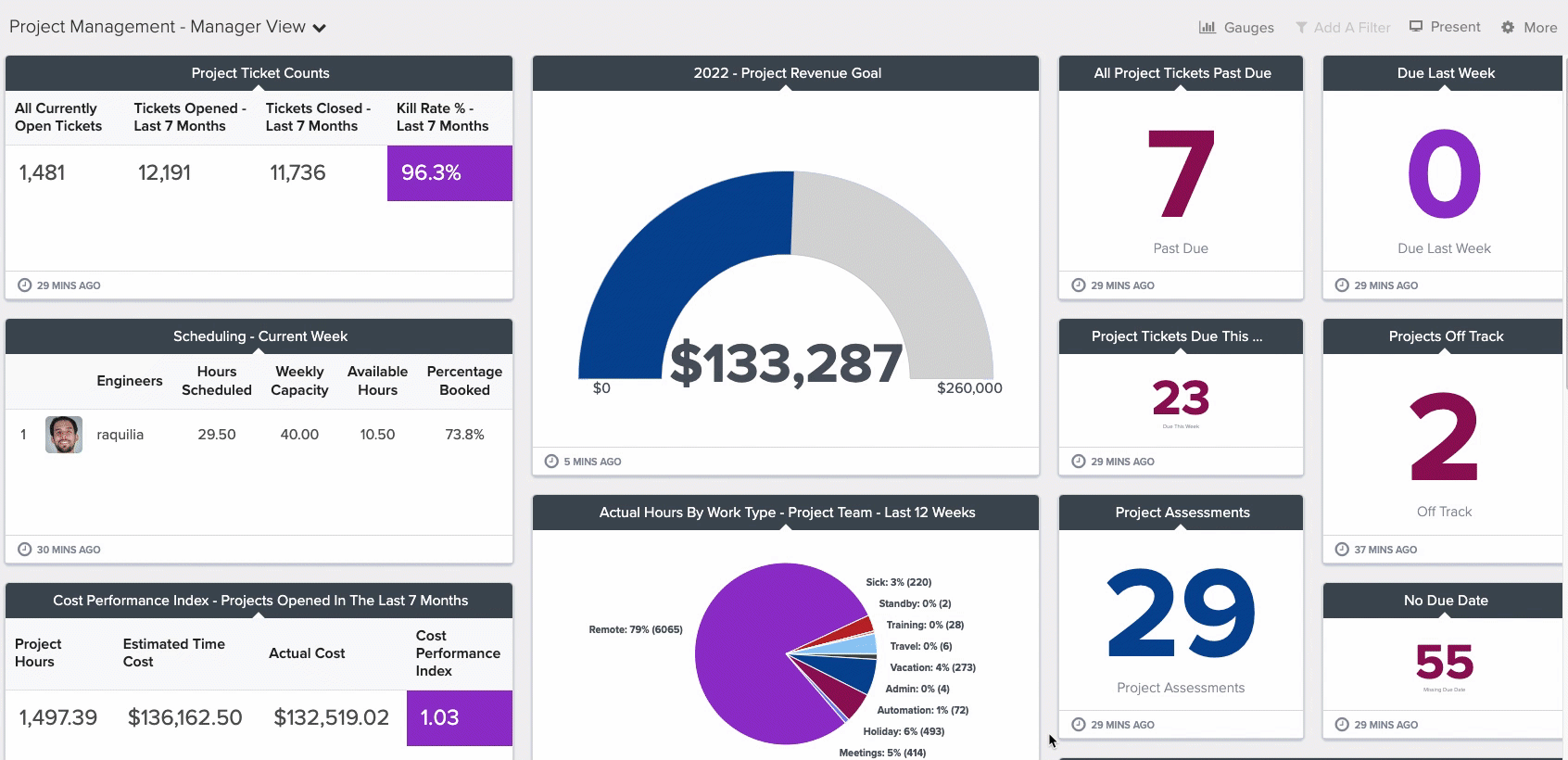Click clock icon in Projects Off Track footer
The height and width of the screenshot is (760, 1568).
1342,550
